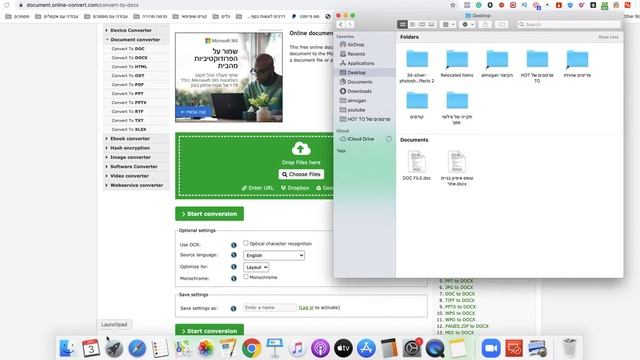
Task: Click info icon next to Use OCR
Action: [233, 245]
